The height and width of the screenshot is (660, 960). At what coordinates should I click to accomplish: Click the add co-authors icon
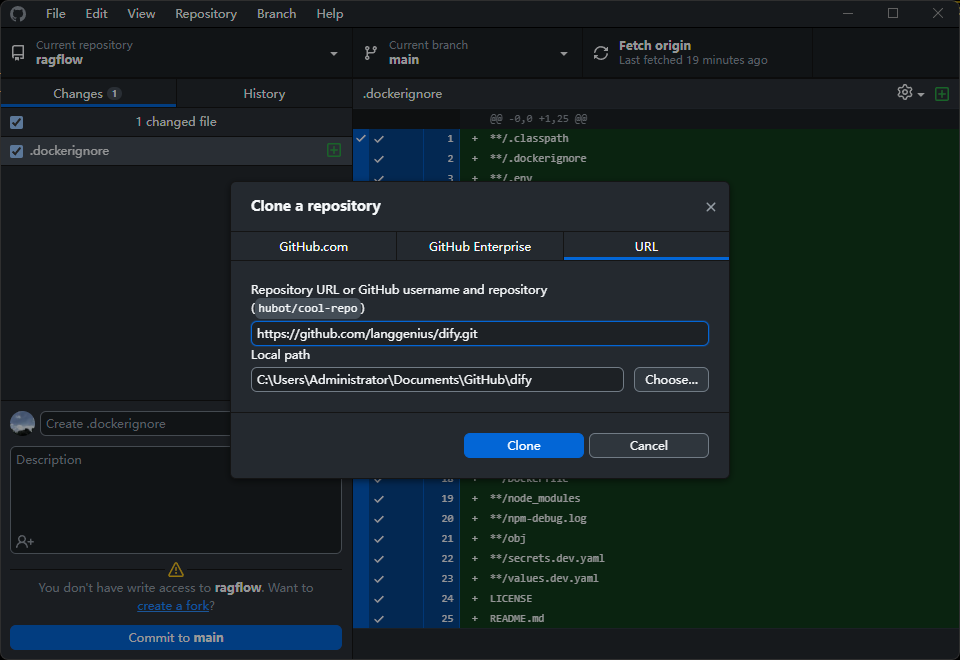(25, 541)
